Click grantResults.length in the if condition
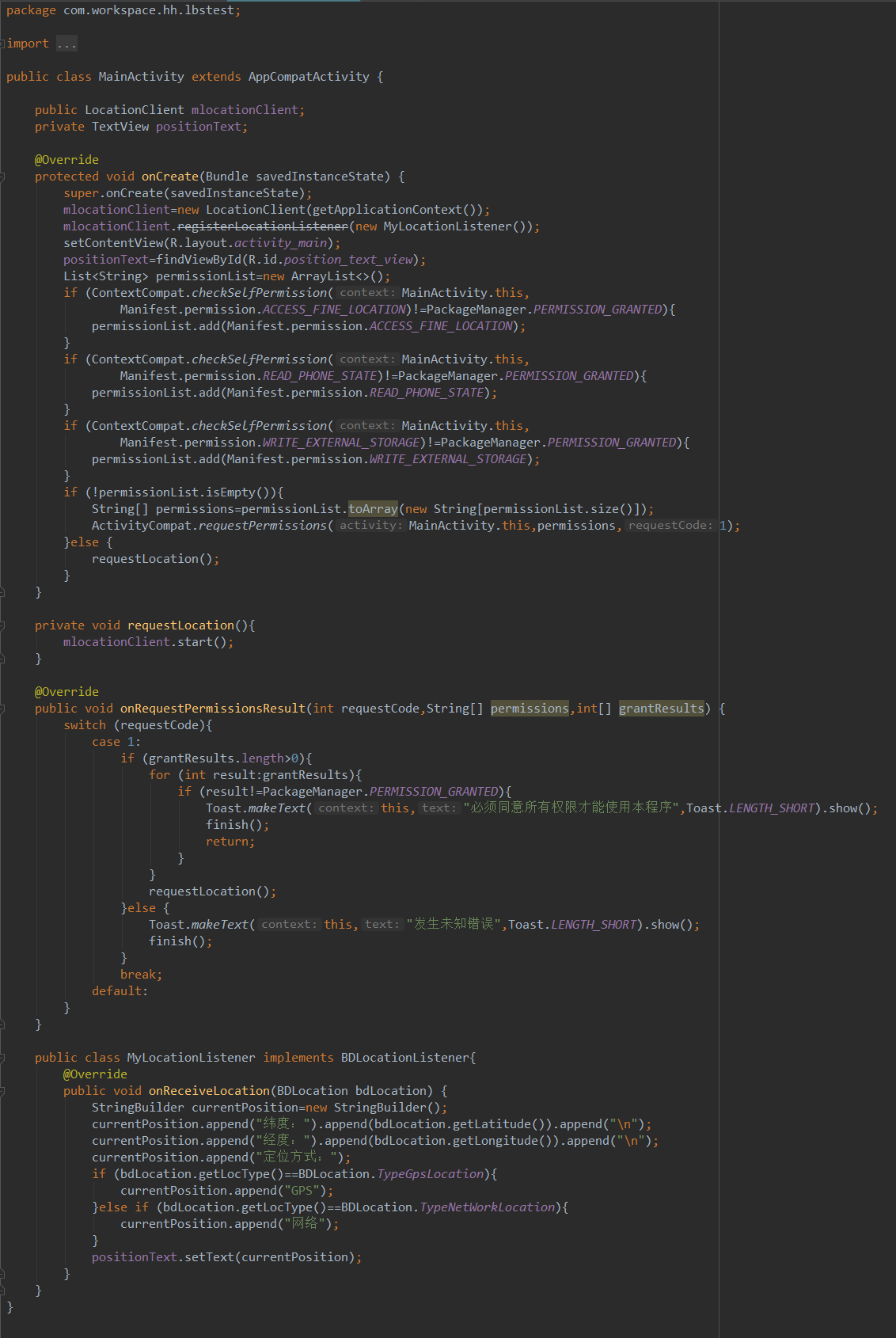The width and height of the screenshot is (896, 1338). (x=216, y=758)
